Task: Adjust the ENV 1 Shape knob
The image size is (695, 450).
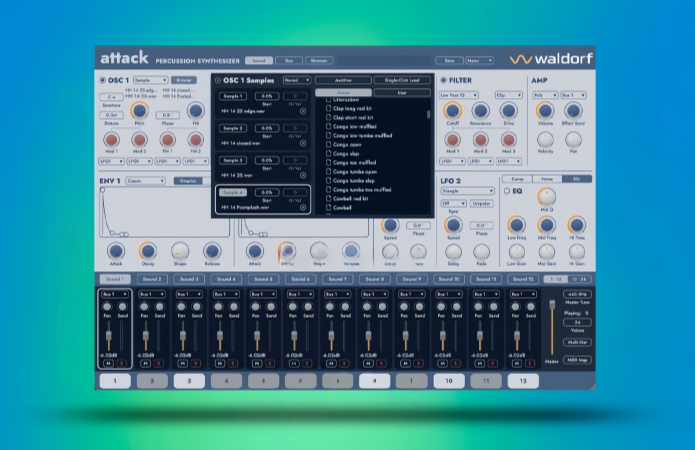Action: (x=180, y=251)
